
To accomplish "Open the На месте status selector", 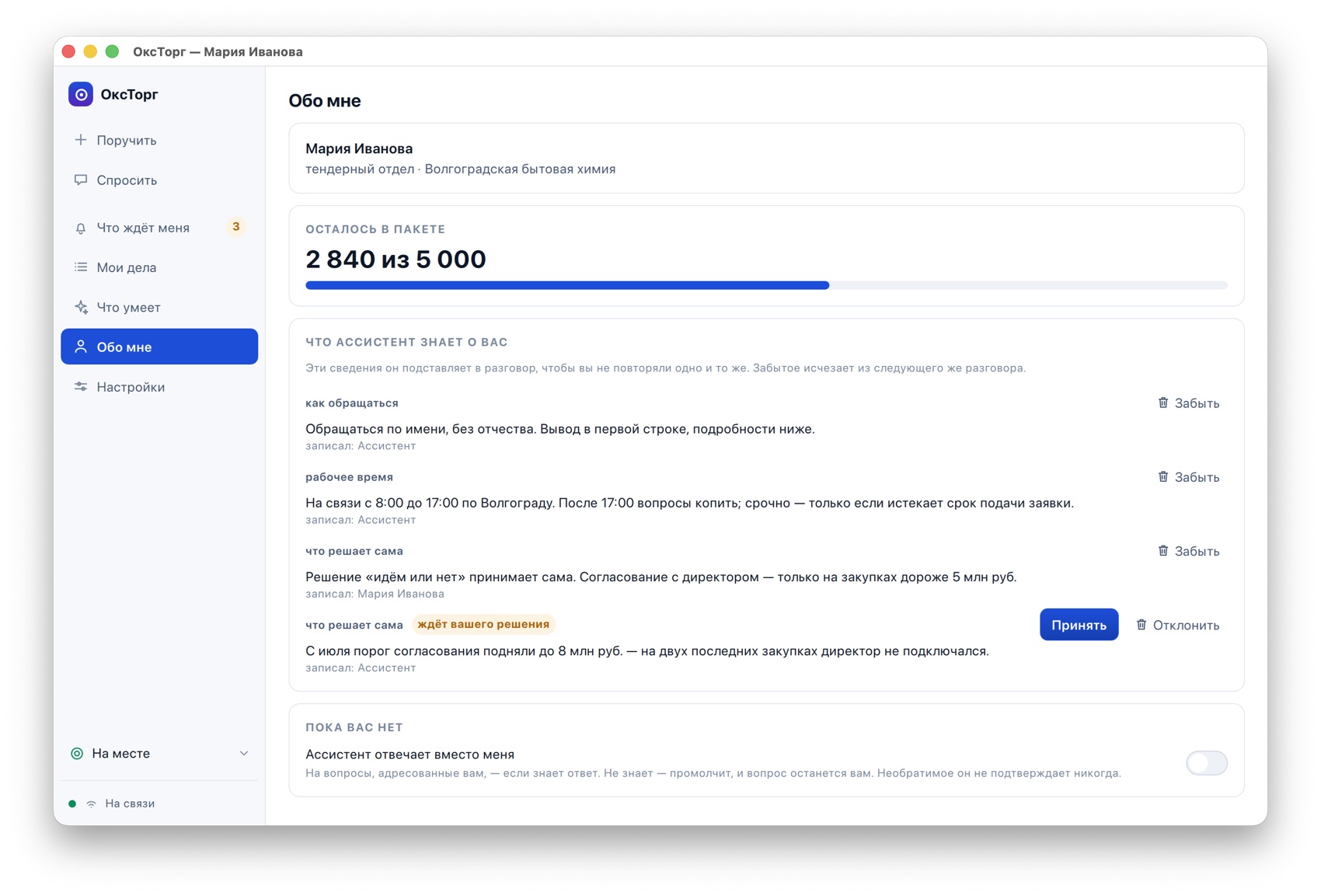I will 159,753.
